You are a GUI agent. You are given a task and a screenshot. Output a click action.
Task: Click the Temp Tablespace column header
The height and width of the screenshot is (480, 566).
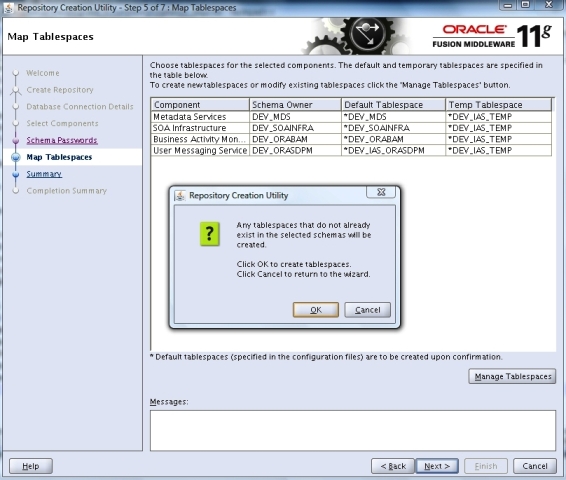tap(498, 105)
